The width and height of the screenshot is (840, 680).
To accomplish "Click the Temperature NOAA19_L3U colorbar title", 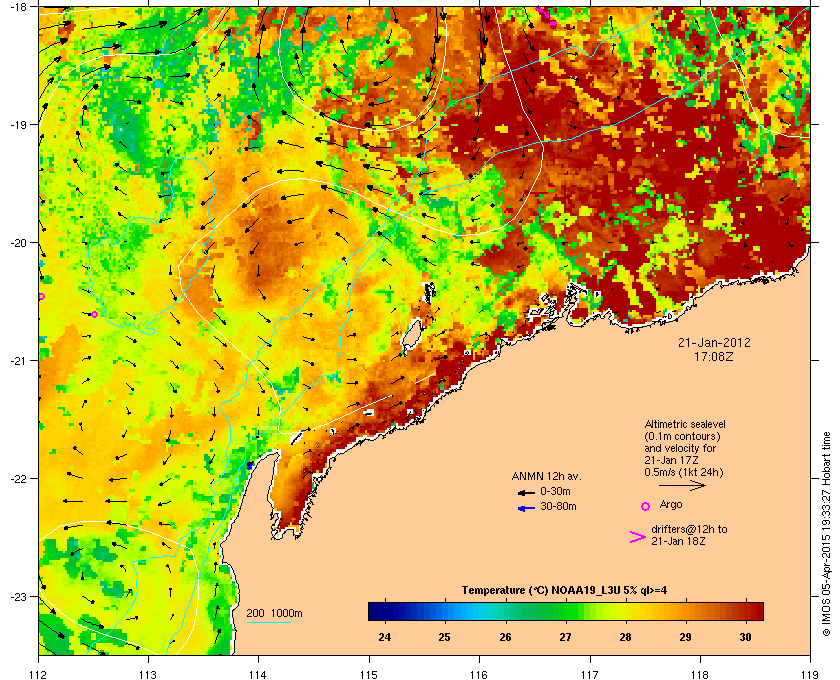I will [564, 591].
